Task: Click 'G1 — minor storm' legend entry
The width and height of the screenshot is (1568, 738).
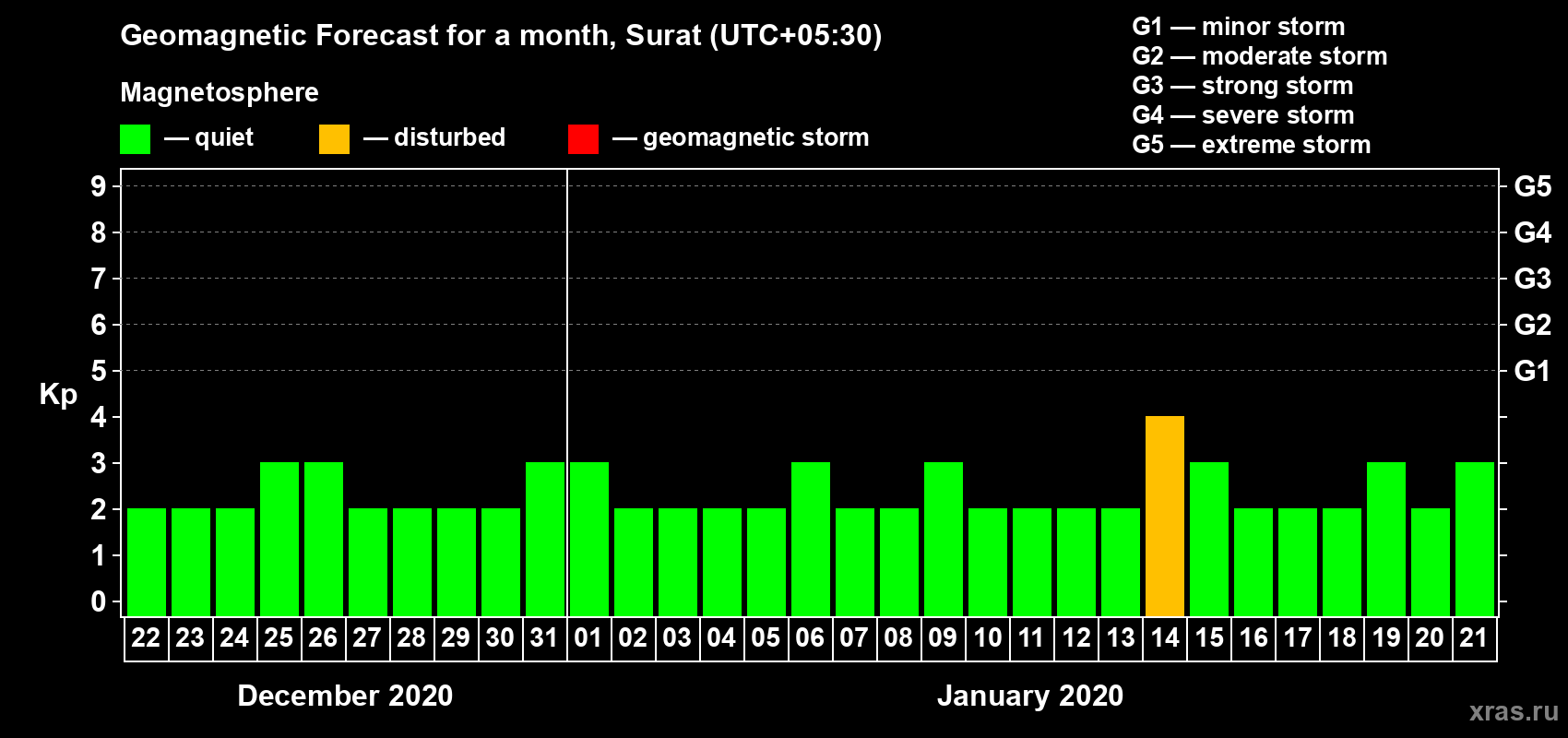Action: click(1239, 27)
